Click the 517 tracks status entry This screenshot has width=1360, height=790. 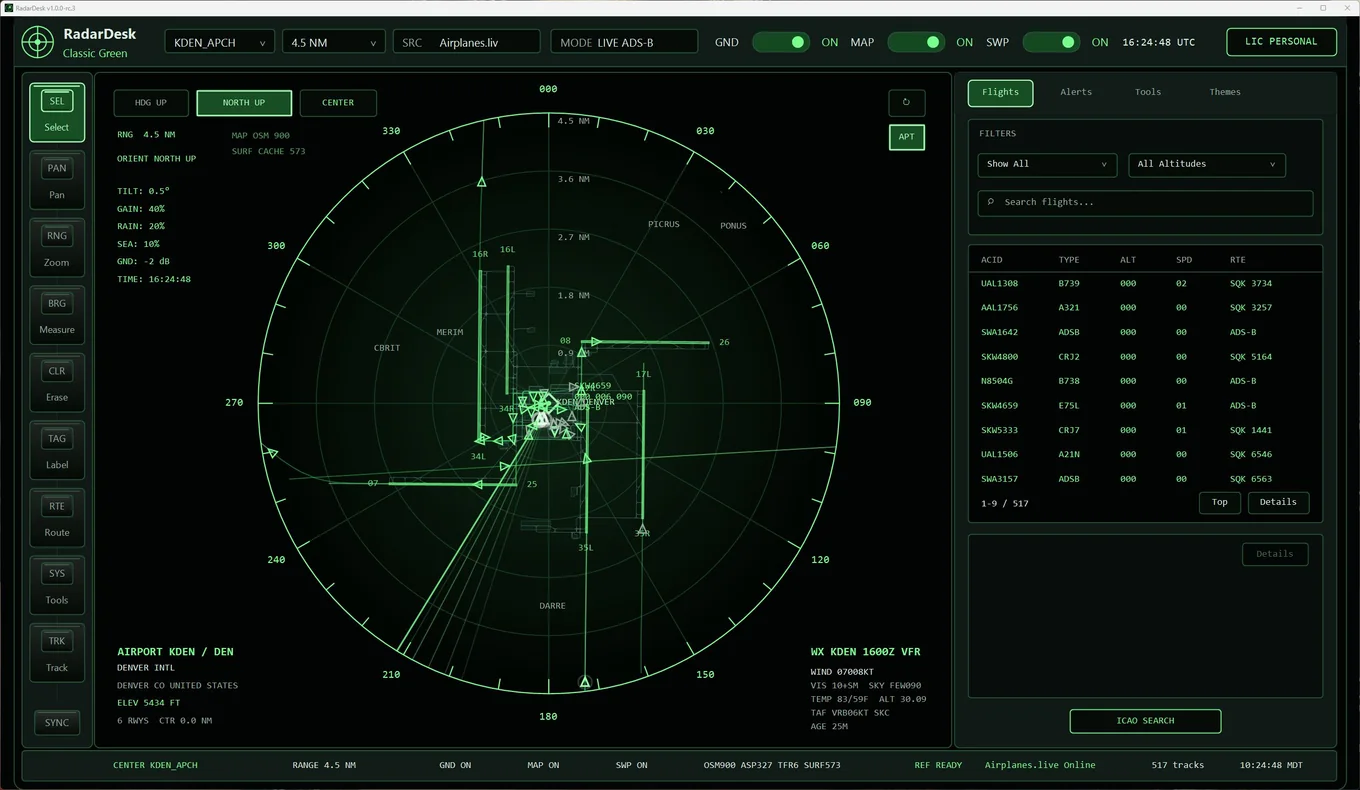[x=1178, y=765]
